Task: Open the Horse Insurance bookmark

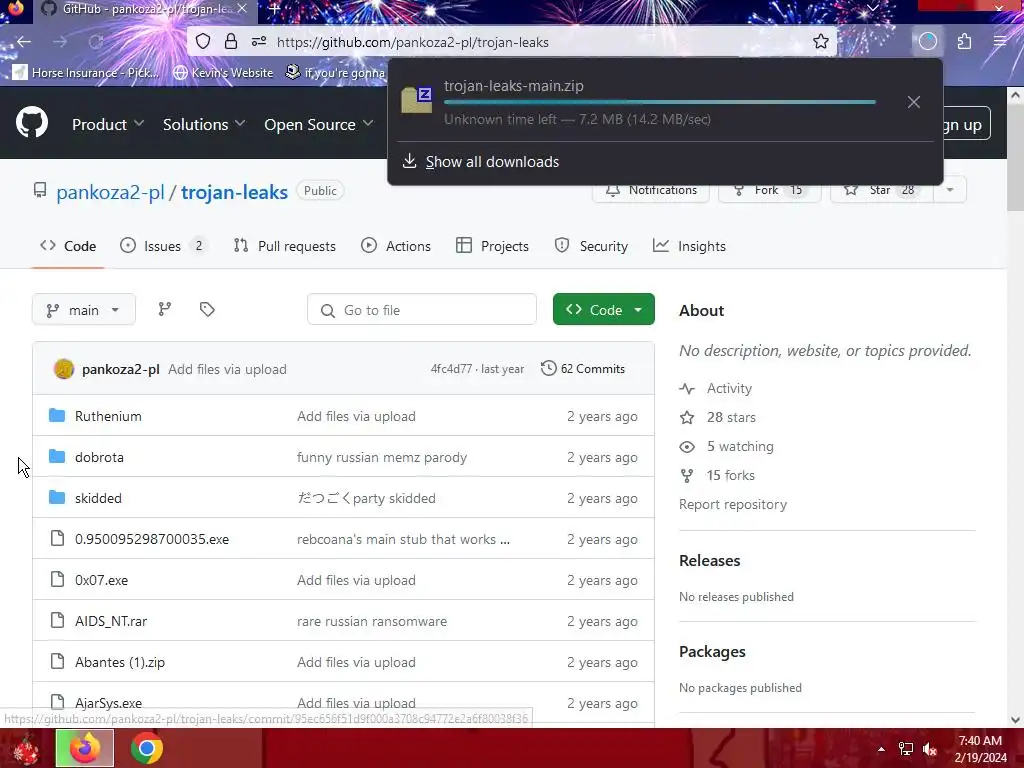Action: (86, 72)
